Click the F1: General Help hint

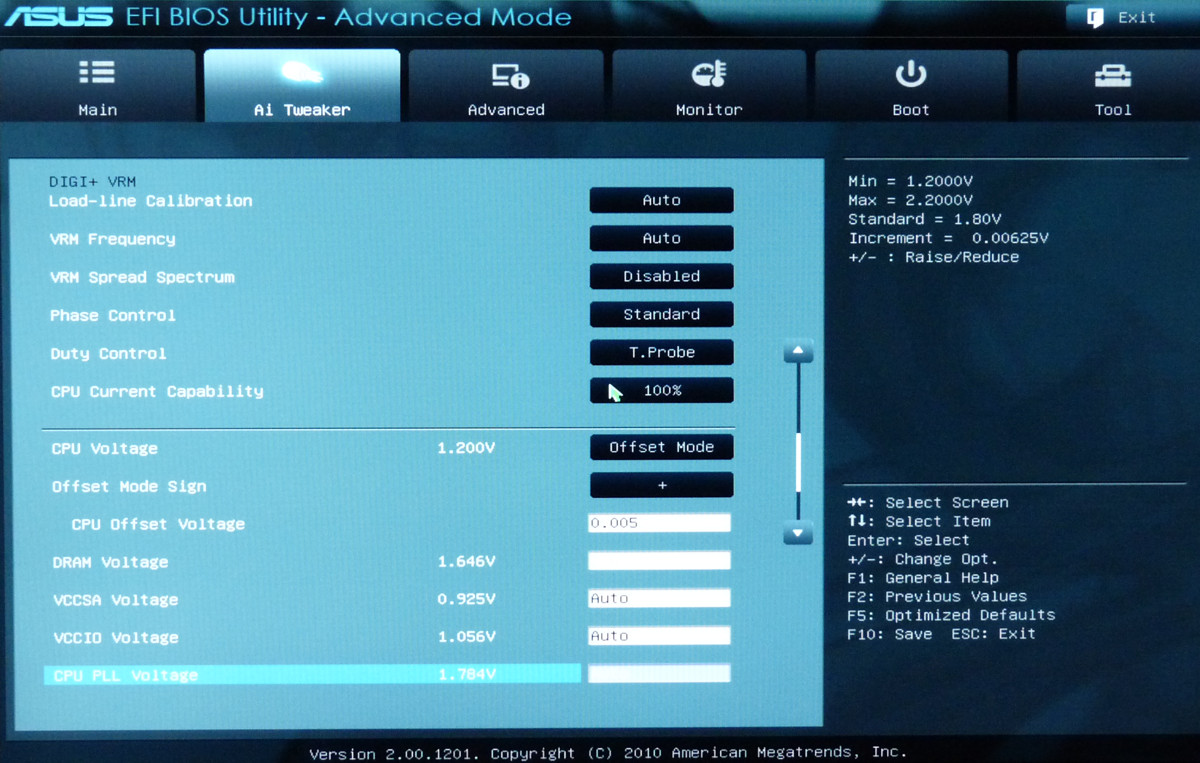(922, 578)
